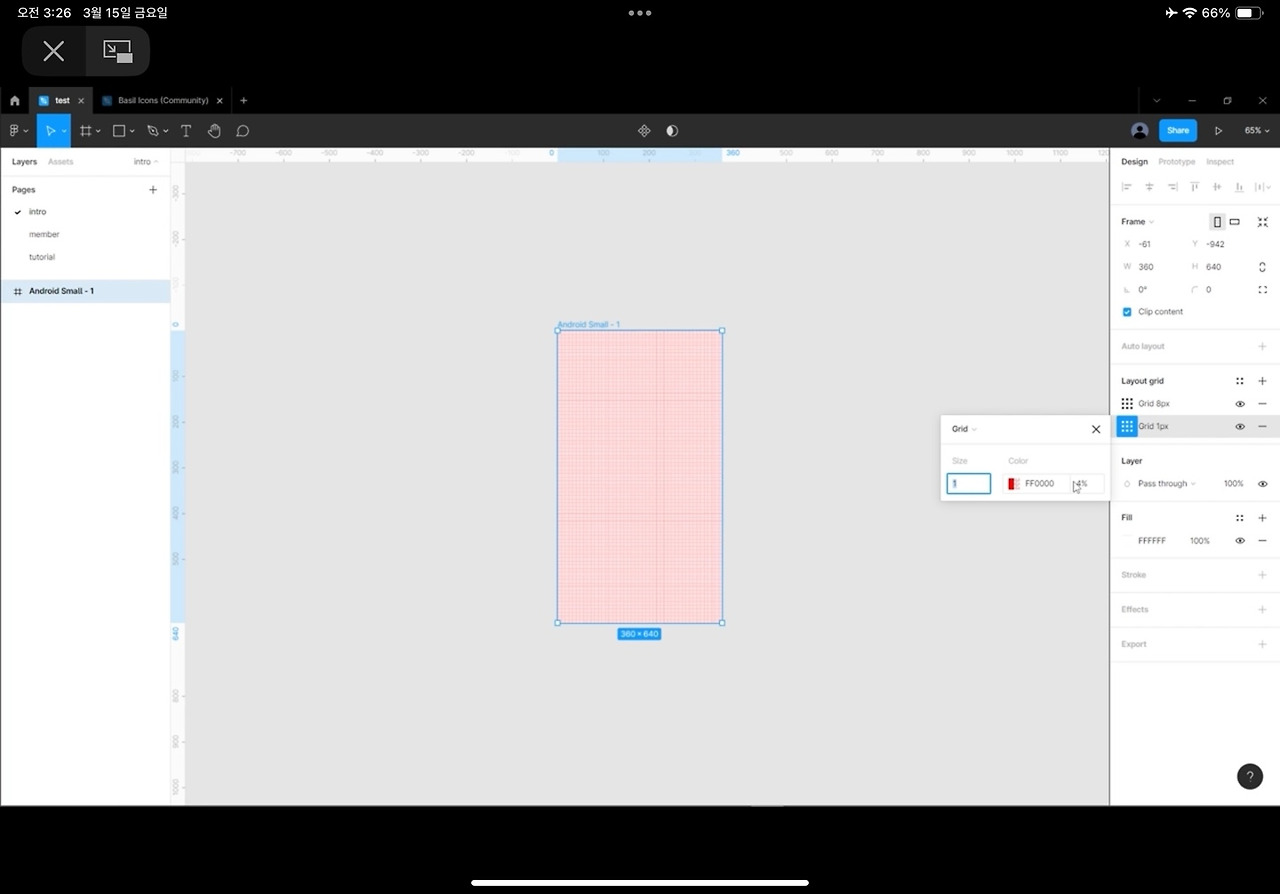Switch to the Inspect tab
Screen dimensions: 1280x894
(x=1220, y=162)
